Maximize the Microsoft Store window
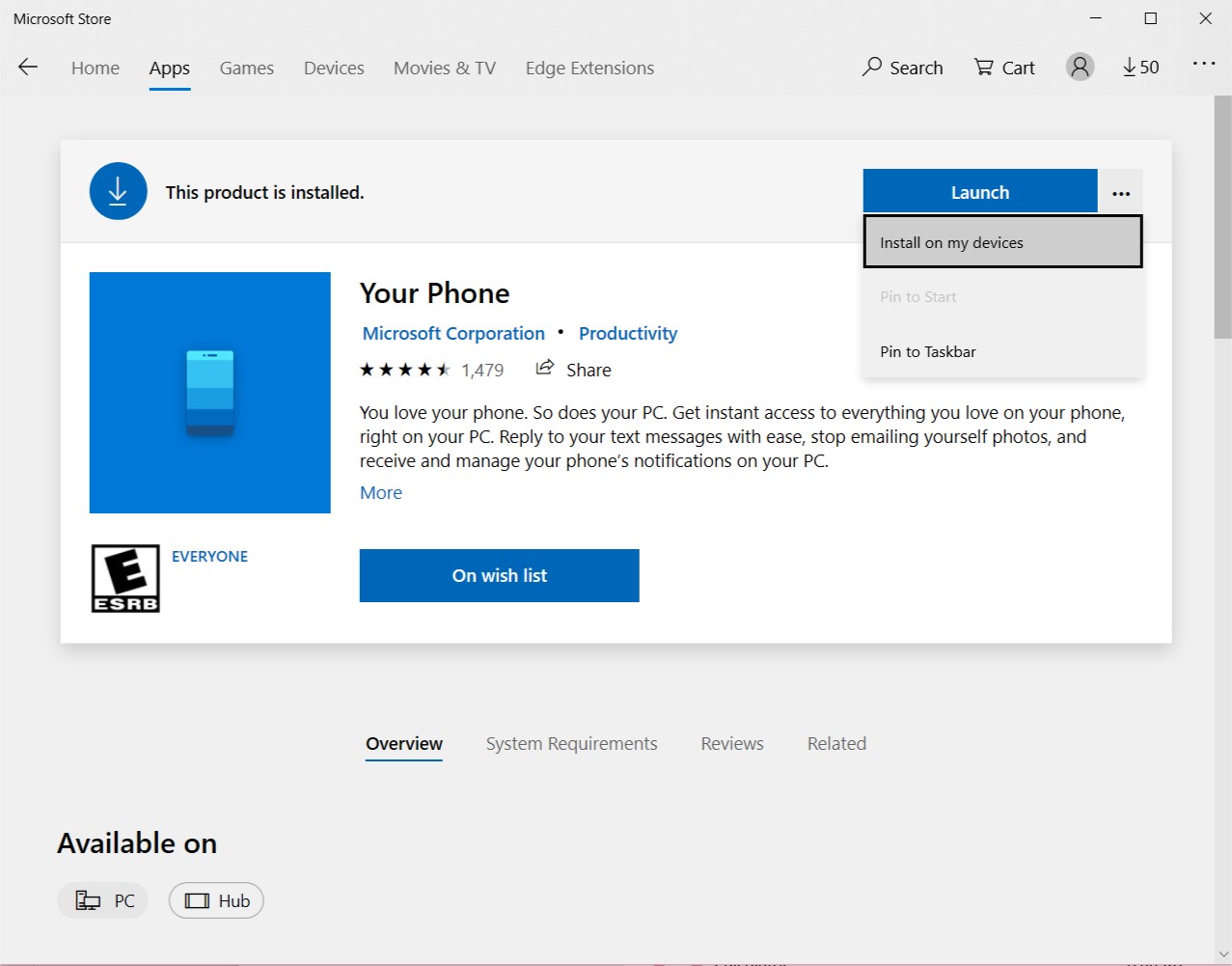This screenshot has height=966, width=1232. coord(1150,18)
